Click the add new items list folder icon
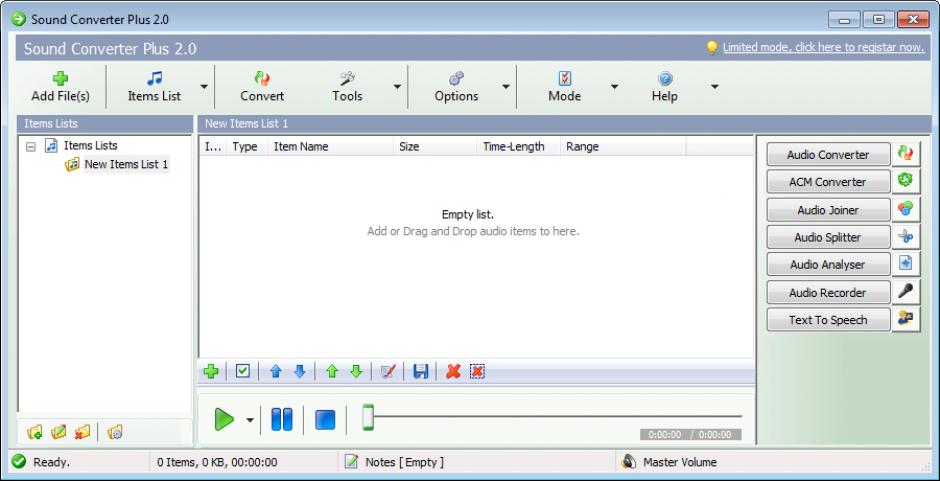This screenshot has width=940, height=481. (35, 432)
